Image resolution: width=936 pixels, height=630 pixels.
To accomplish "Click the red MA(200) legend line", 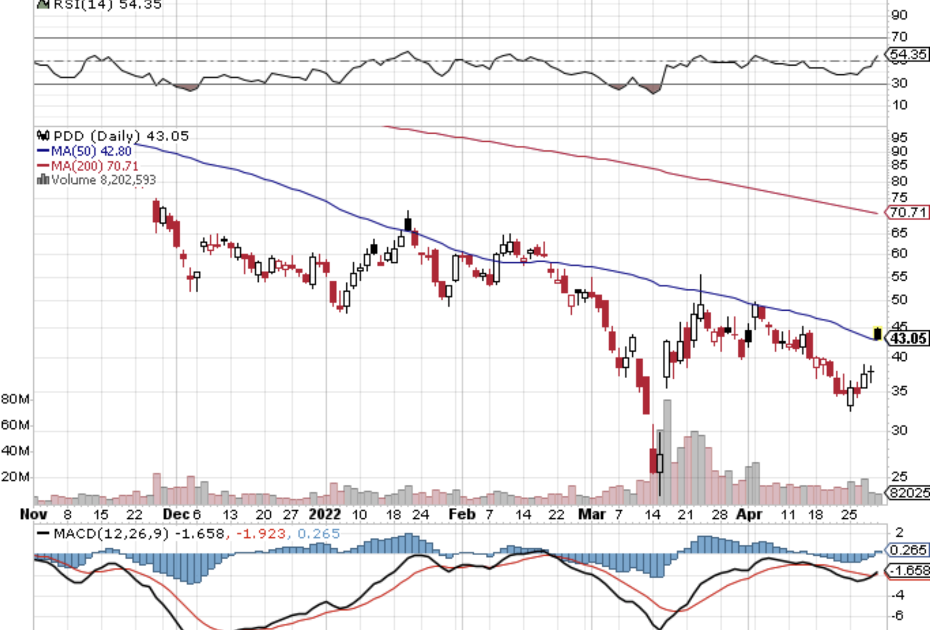I will click(x=42, y=165).
